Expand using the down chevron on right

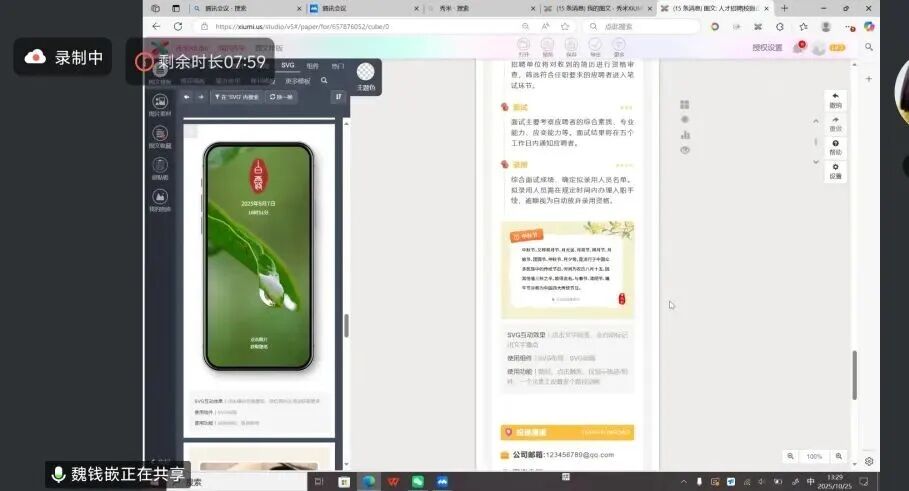(x=816, y=162)
